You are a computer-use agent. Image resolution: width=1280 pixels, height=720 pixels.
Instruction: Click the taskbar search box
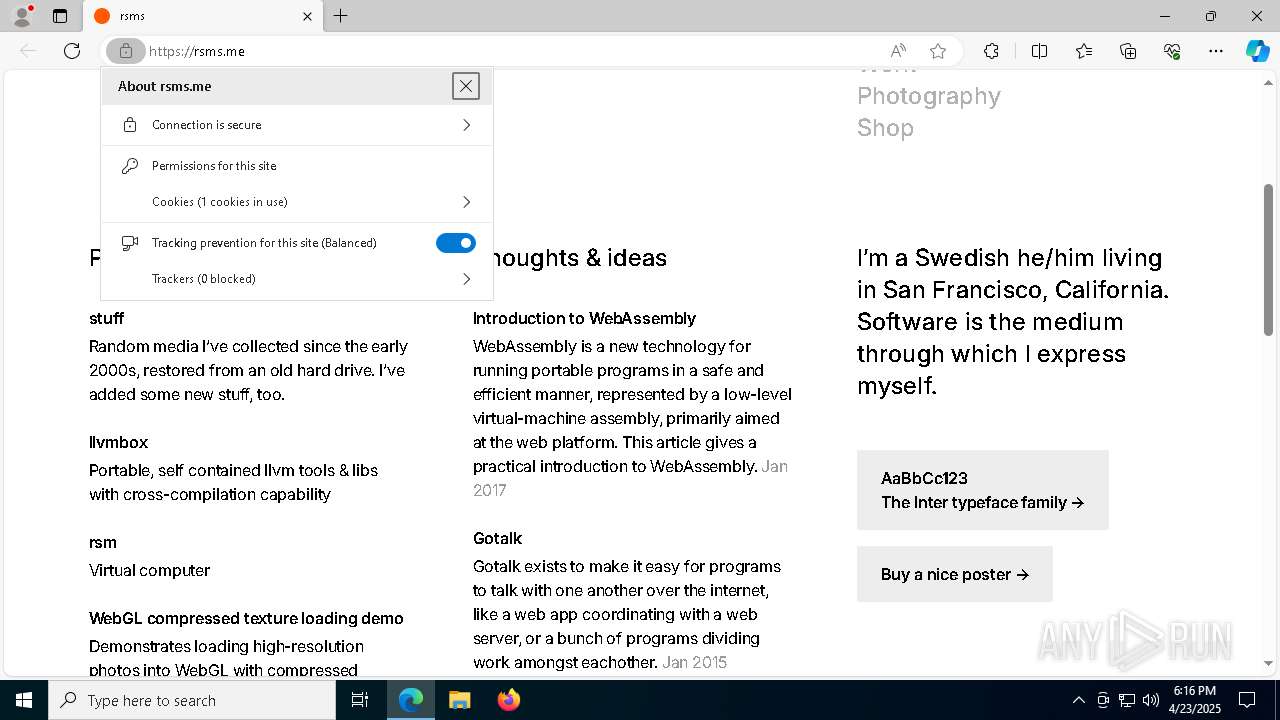coord(192,700)
